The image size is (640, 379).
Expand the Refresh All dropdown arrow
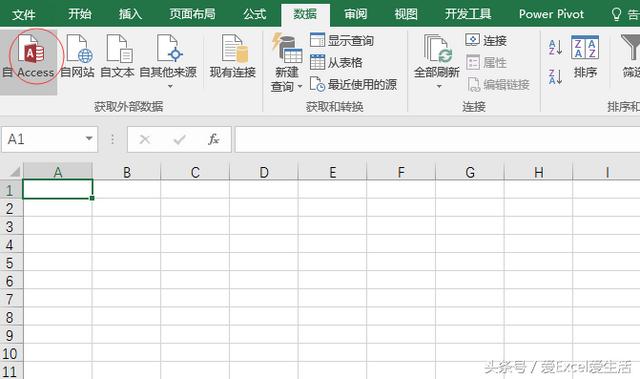439,86
